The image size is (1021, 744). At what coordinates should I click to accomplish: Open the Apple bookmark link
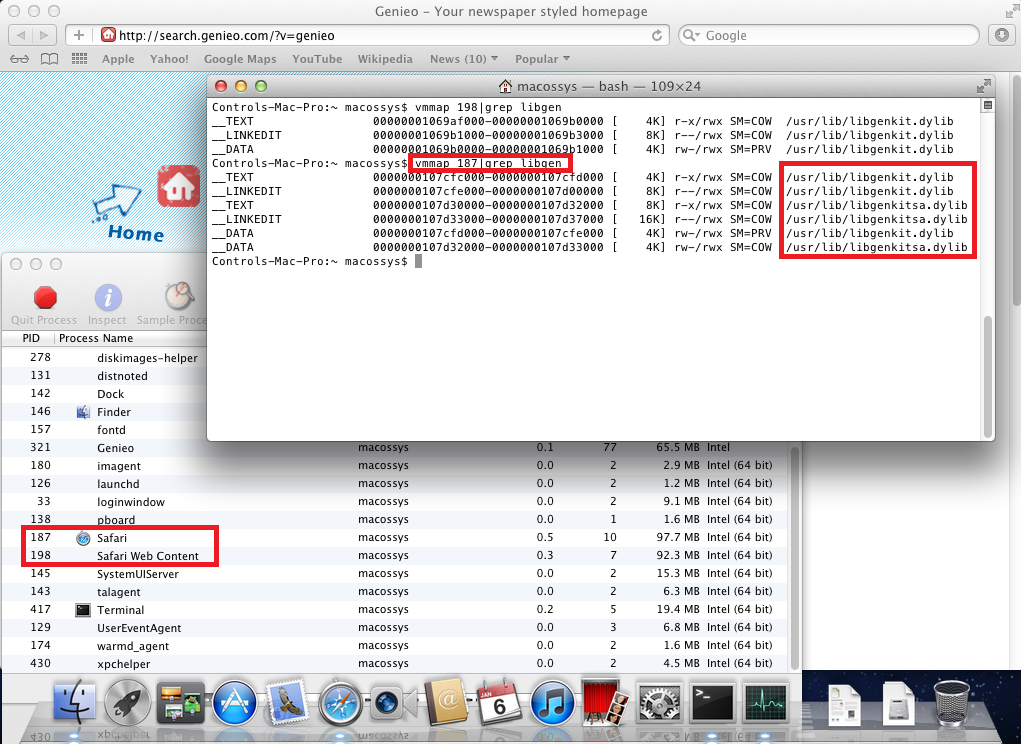(x=118, y=59)
